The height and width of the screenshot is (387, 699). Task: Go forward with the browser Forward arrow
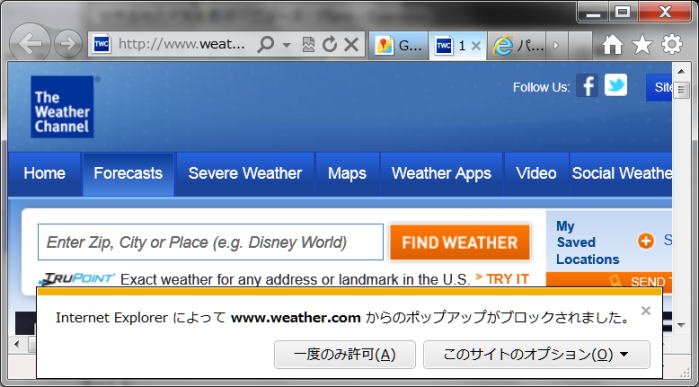click(68, 44)
